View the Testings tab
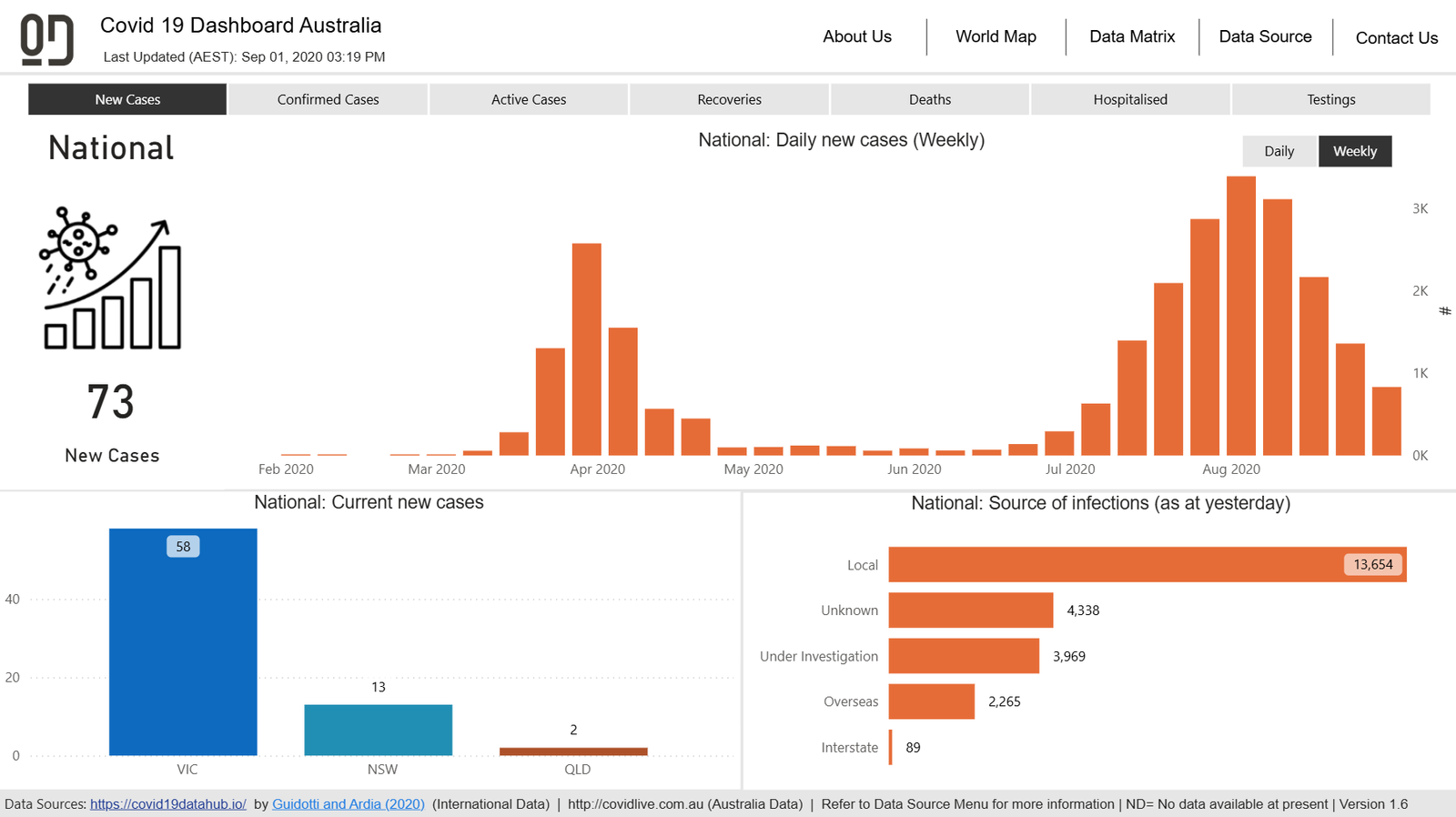This screenshot has width=1456, height=817. pyautogui.click(x=1330, y=99)
